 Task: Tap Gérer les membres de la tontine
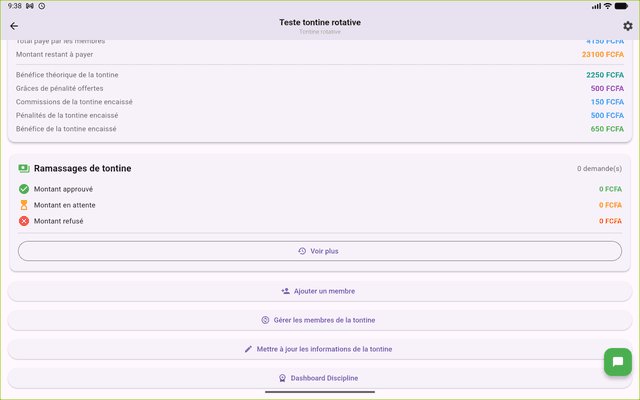(x=320, y=320)
